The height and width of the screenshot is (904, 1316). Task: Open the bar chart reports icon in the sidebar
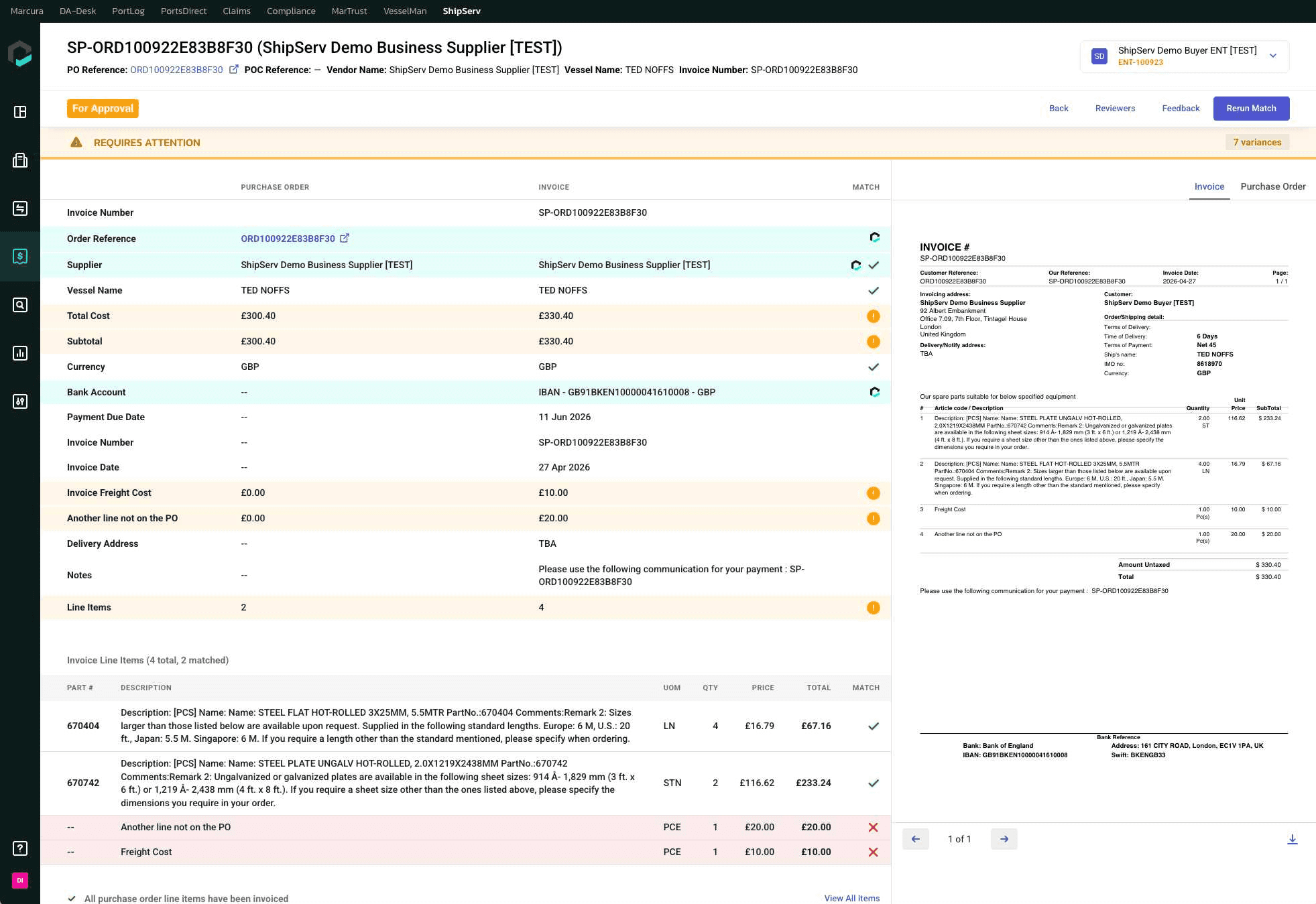coord(20,353)
